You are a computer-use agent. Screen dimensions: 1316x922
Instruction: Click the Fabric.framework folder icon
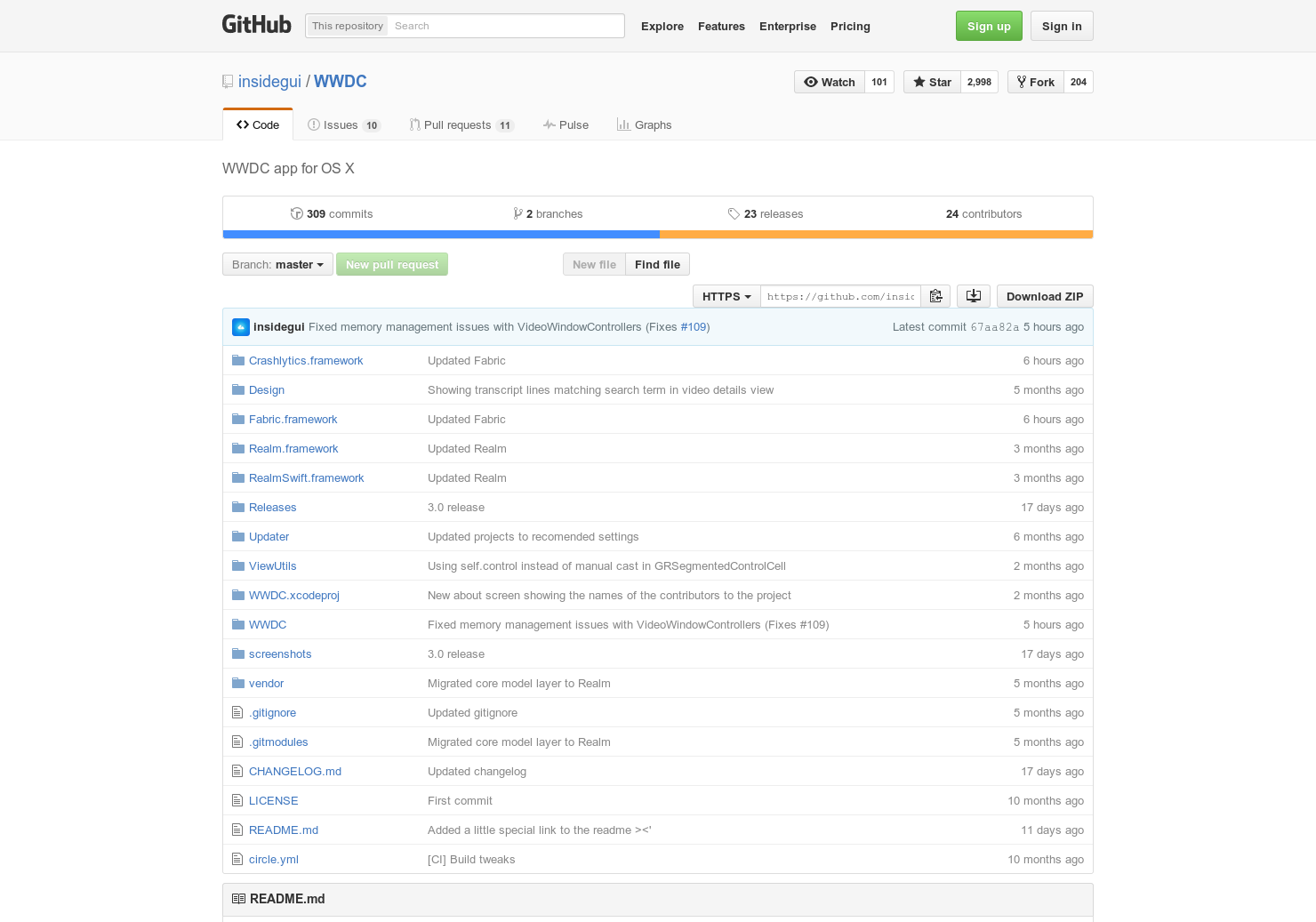237,419
